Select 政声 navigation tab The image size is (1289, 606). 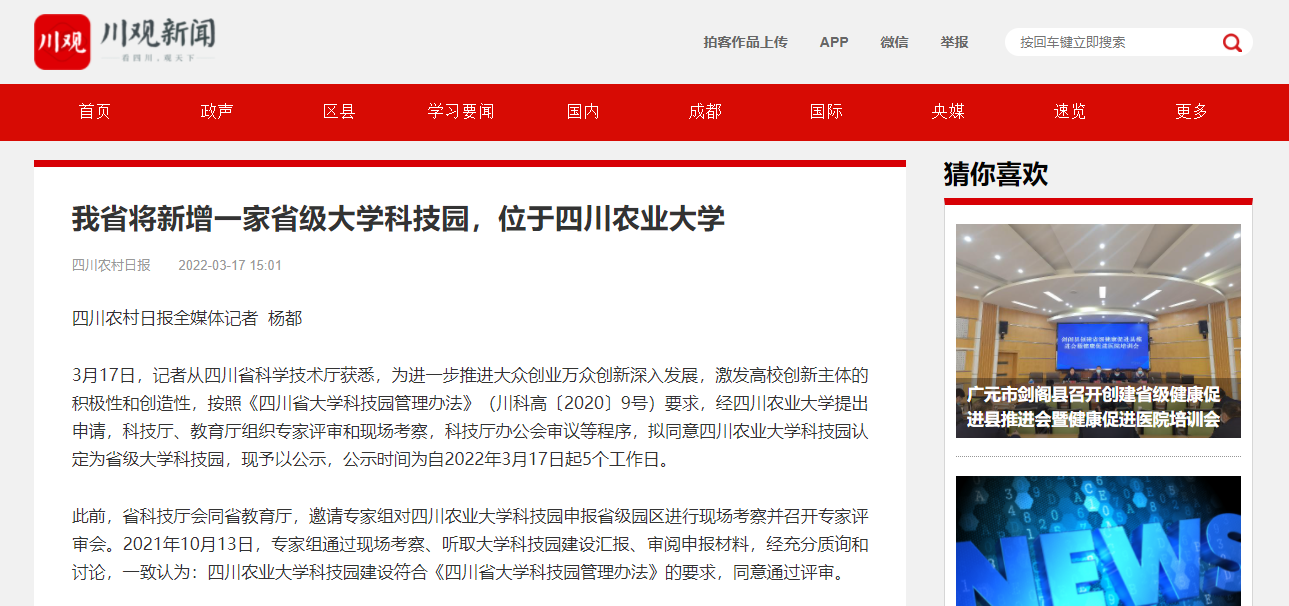(217, 112)
